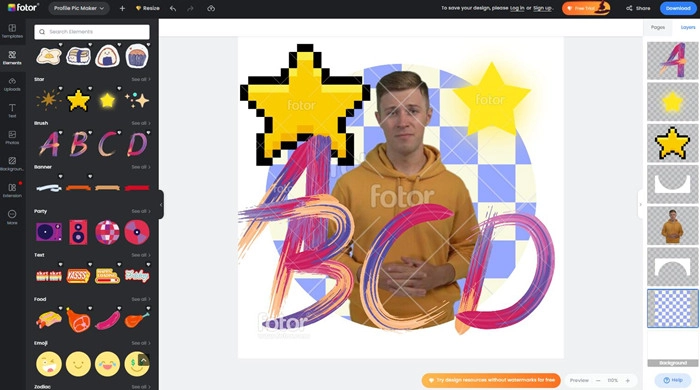Add the turntable party element
The image size is (700, 390).
49,232
